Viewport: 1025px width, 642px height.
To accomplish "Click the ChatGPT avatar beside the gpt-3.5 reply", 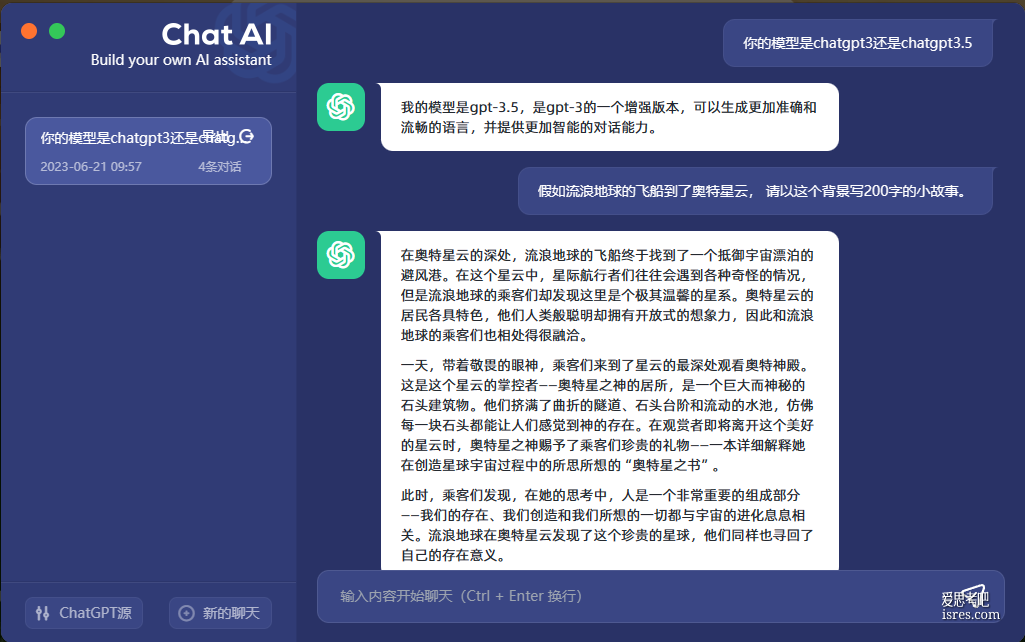I will click(x=341, y=107).
